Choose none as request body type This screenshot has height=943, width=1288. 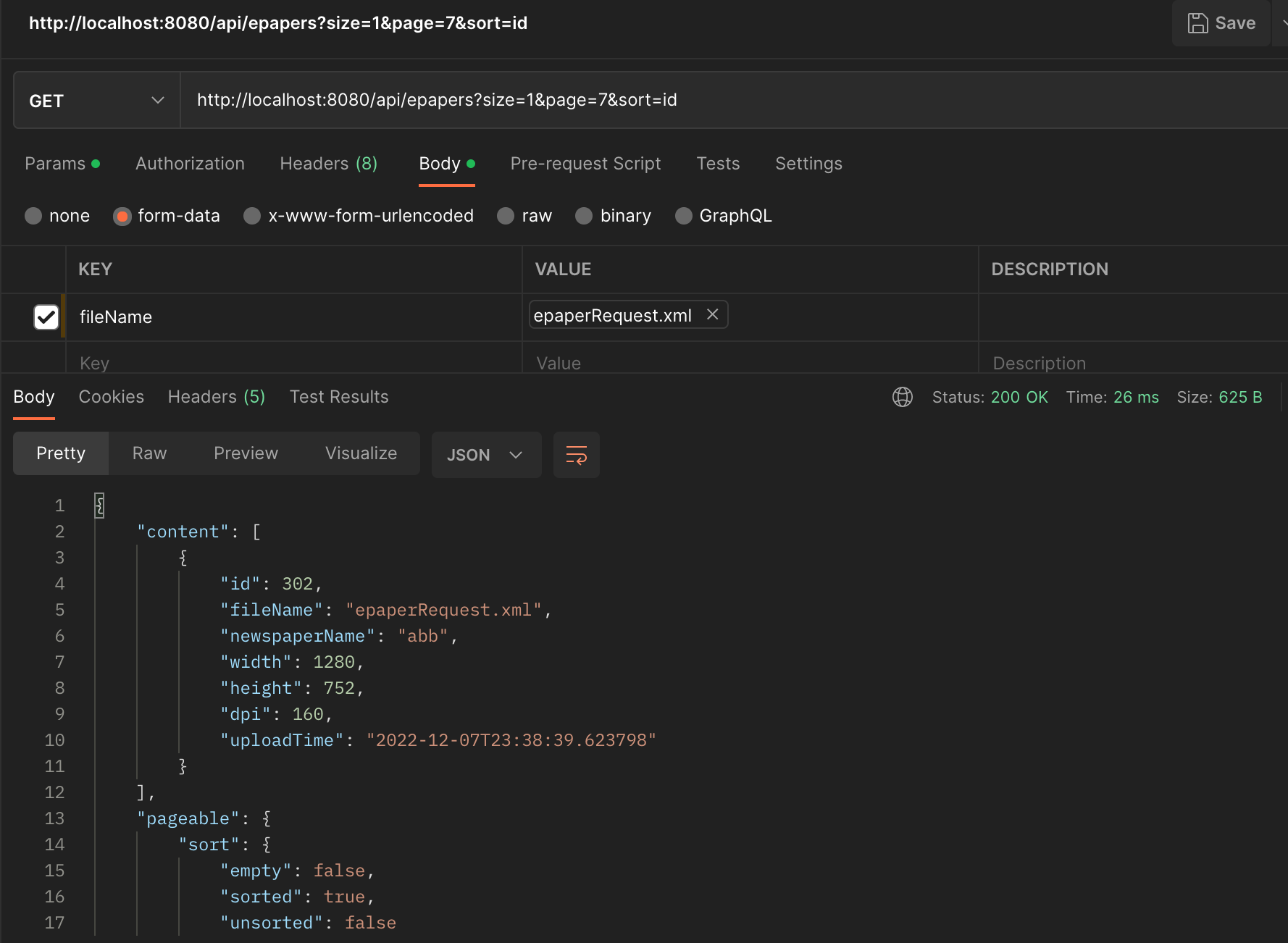click(x=33, y=216)
